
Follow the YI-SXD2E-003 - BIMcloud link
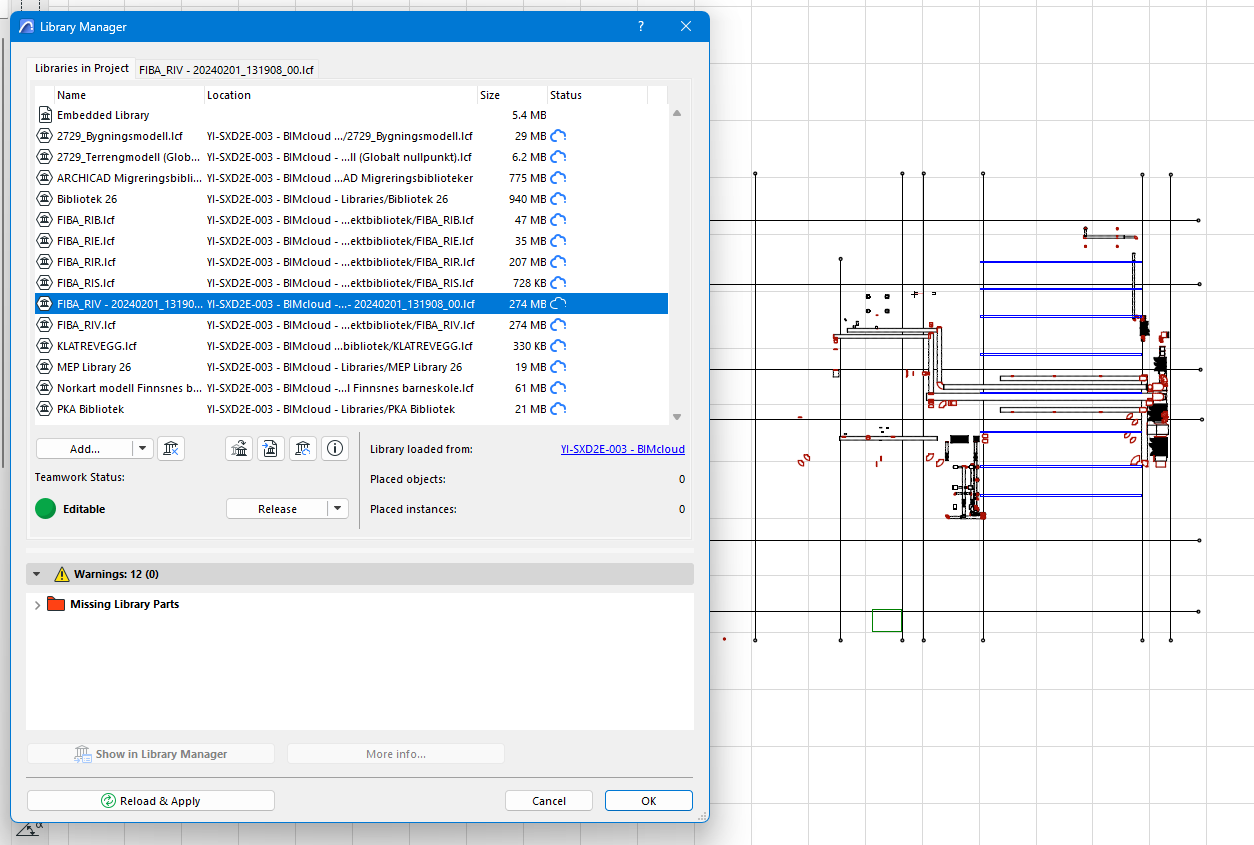pos(622,449)
